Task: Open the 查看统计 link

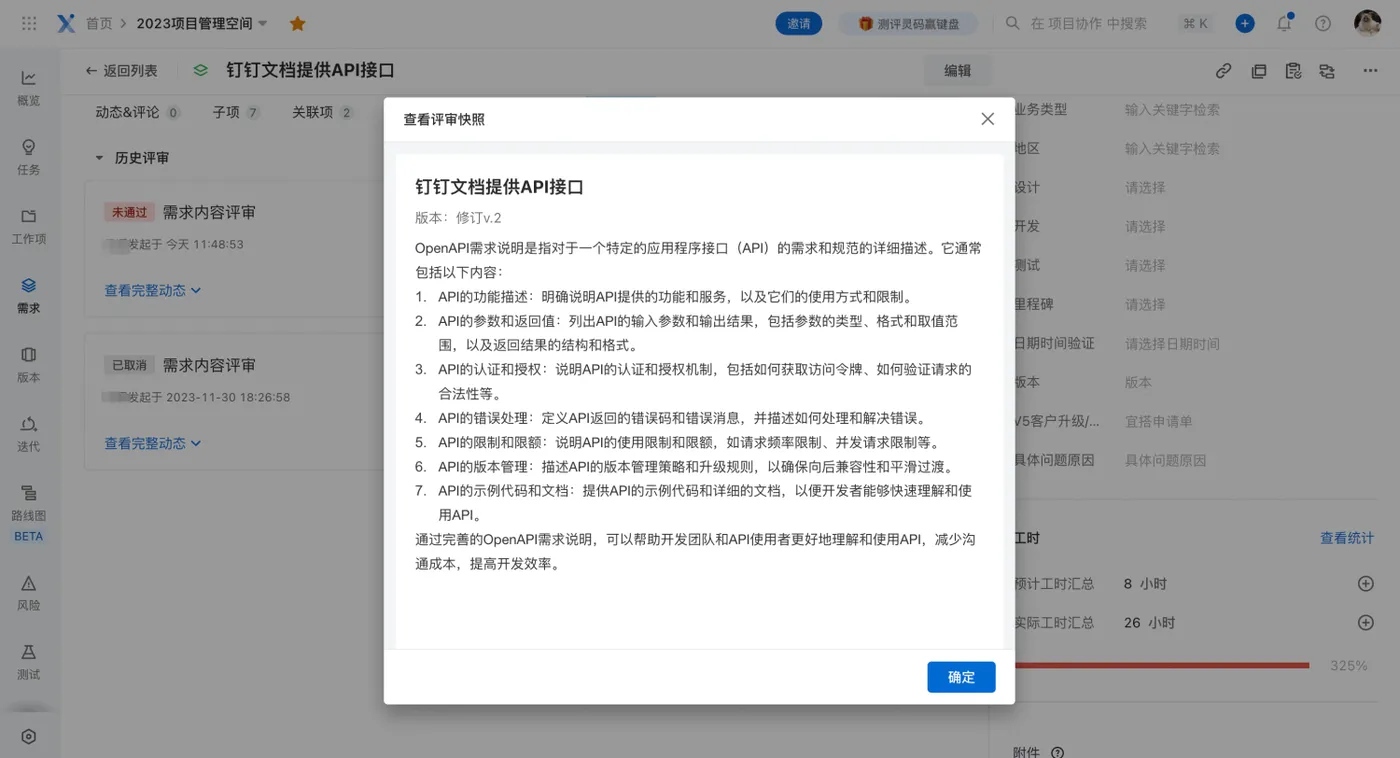Action: click(1347, 538)
